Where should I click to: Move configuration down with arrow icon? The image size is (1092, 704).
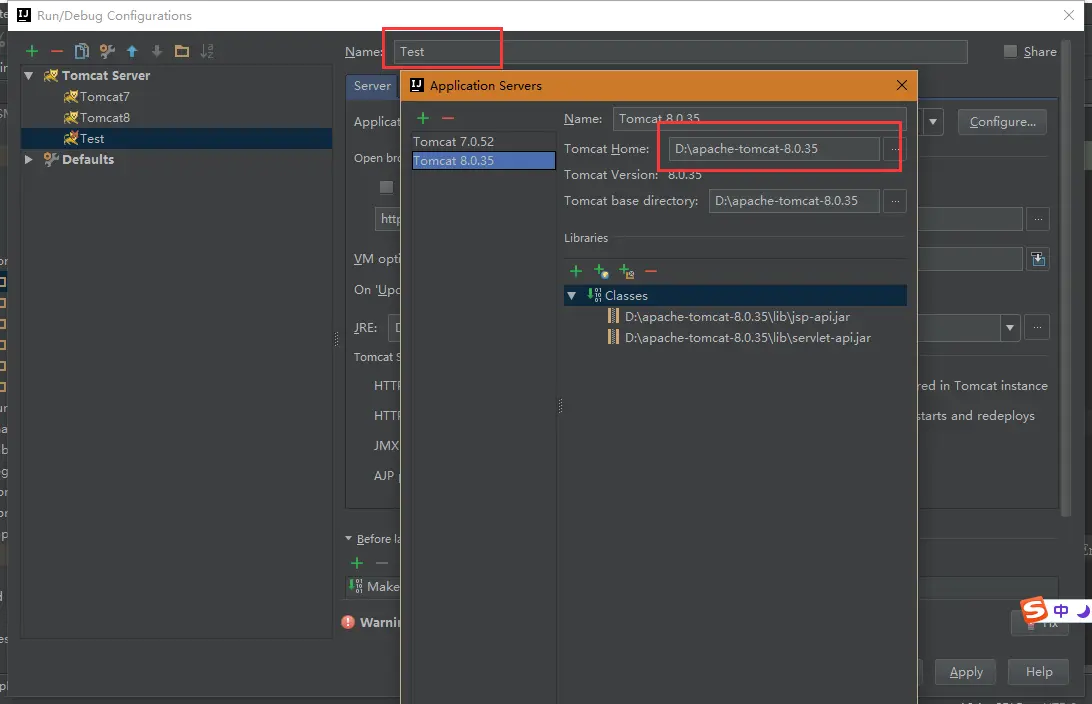click(157, 51)
